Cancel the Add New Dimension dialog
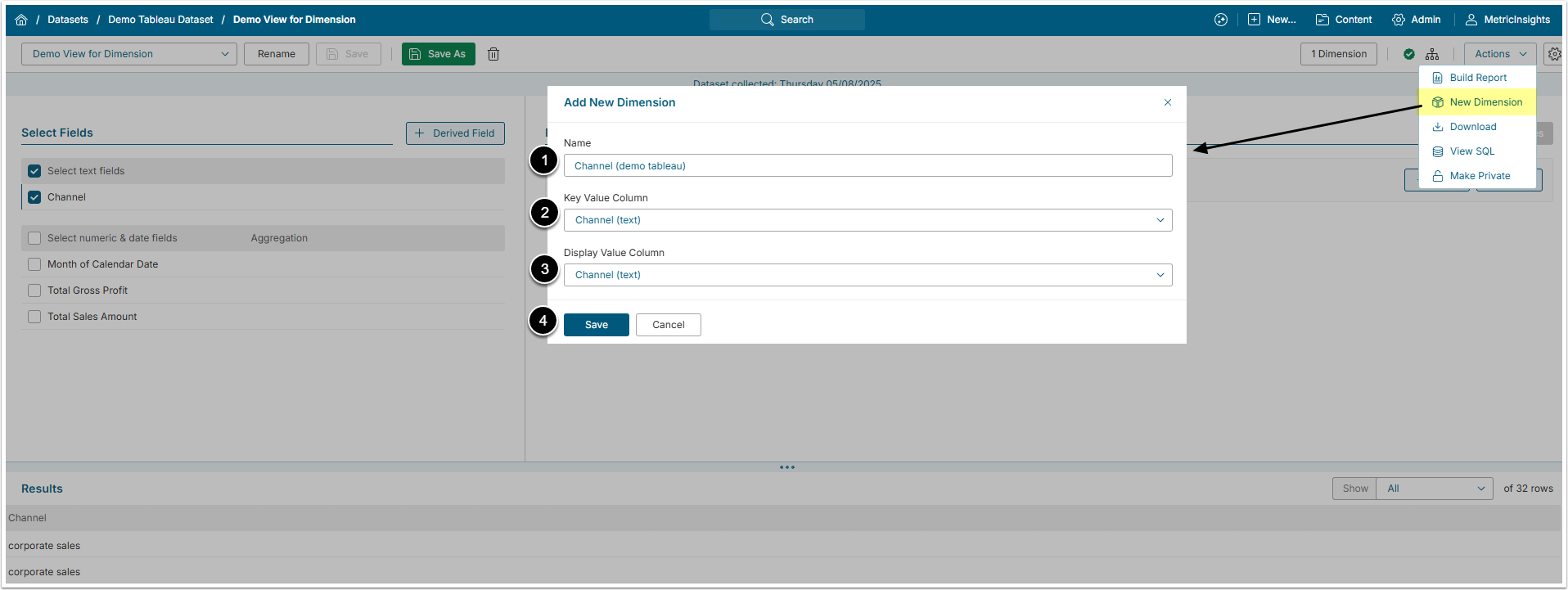The image size is (1568, 590). (x=669, y=325)
